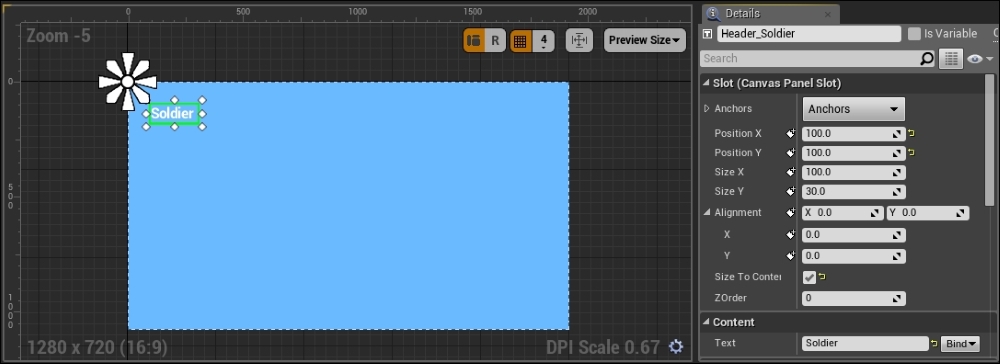Edit the Position Y value field
Screen dimensions: 1000x364
[853, 153]
